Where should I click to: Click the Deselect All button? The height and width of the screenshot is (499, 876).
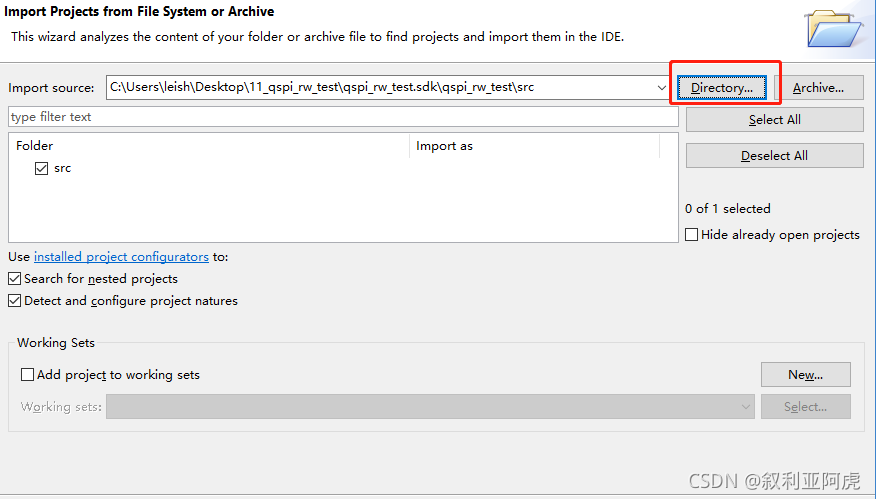774,155
